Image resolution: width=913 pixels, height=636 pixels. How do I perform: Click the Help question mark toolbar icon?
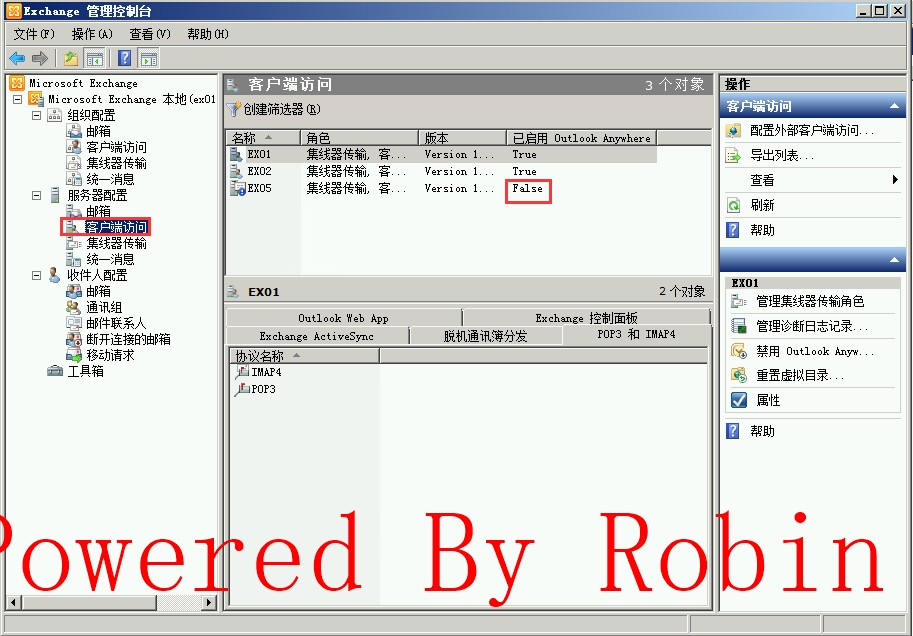point(125,58)
